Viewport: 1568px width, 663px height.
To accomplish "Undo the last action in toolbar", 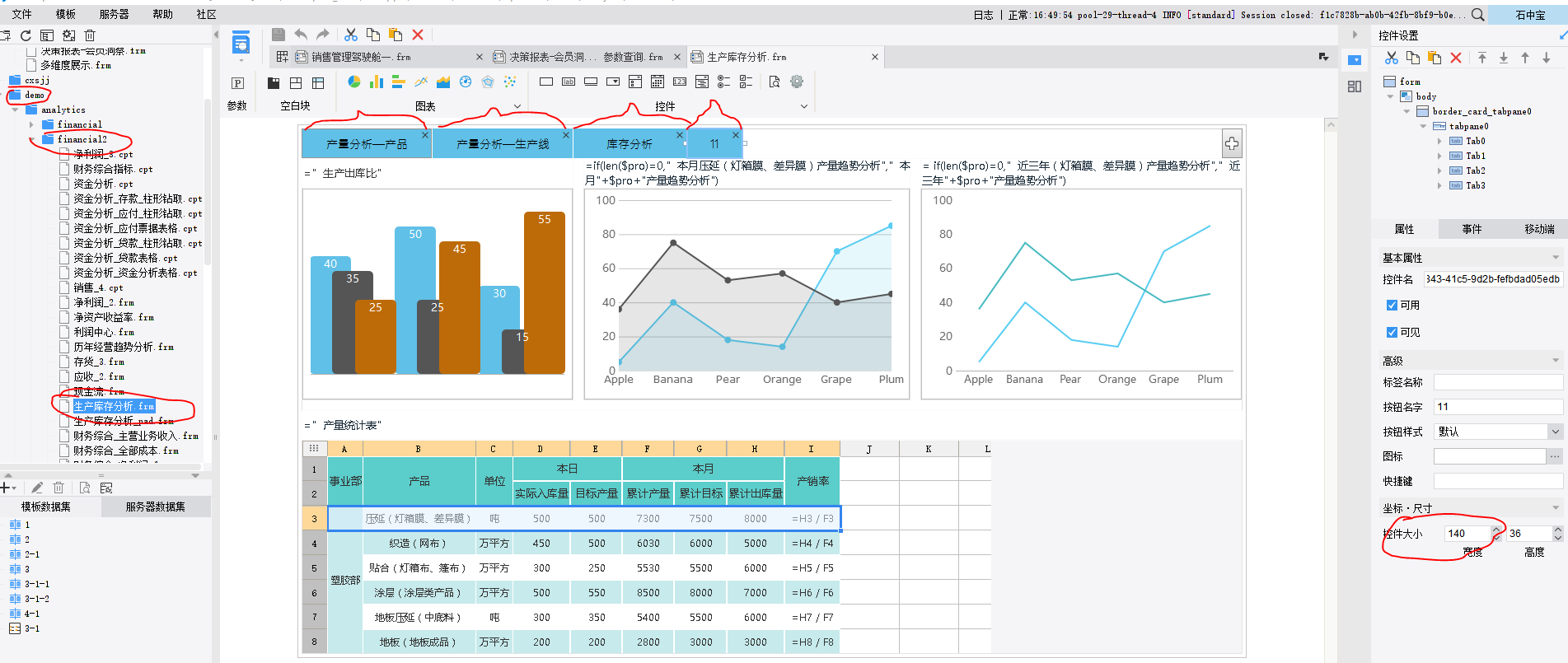I will click(x=301, y=35).
